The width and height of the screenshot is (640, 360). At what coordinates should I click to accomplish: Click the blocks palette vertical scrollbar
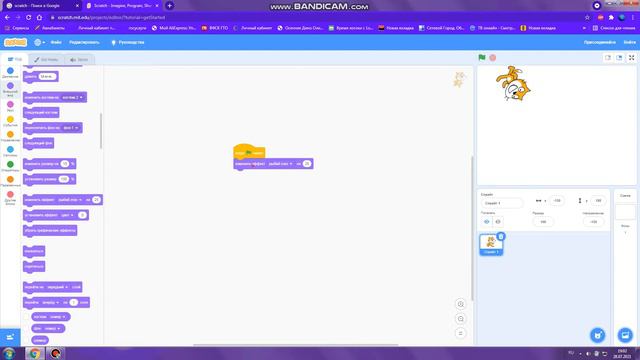click(x=101, y=131)
